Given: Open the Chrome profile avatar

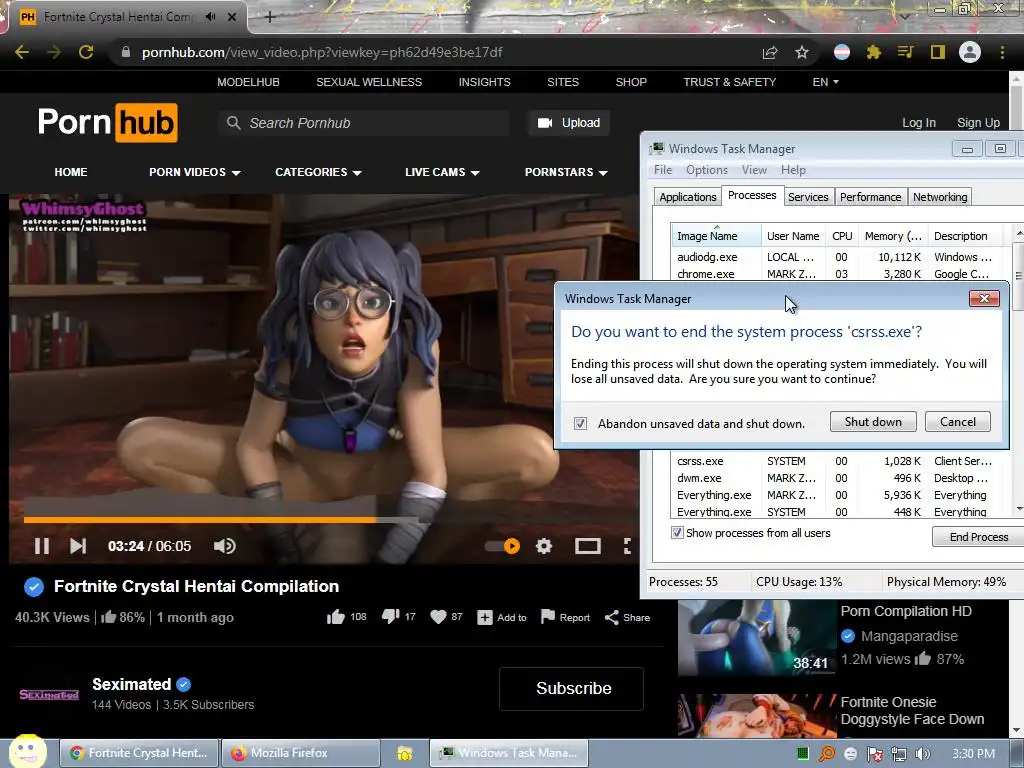Looking at the screenshot, I should tap(970, 52).
